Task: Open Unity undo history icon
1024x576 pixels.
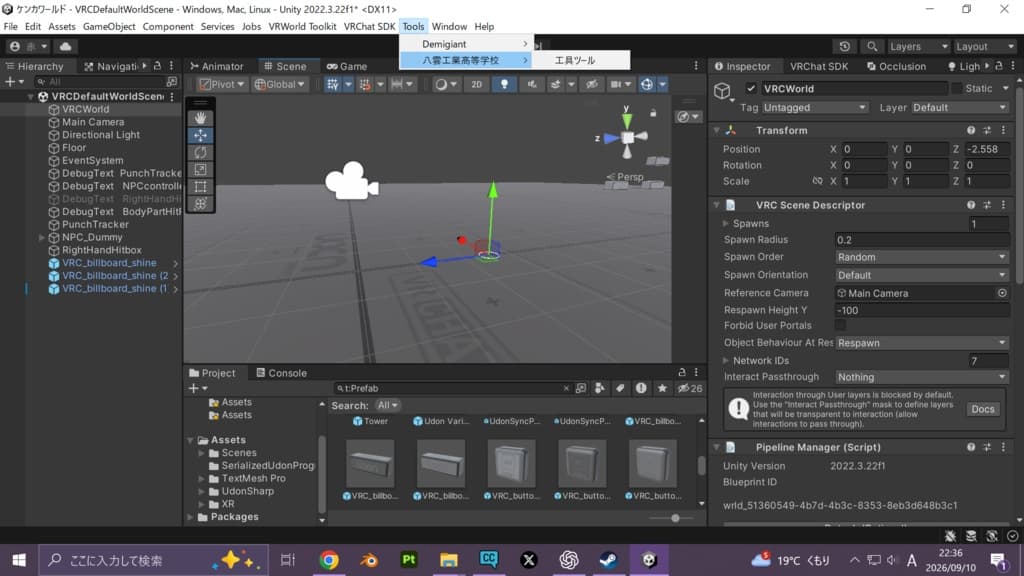Action: pos(844,46)
